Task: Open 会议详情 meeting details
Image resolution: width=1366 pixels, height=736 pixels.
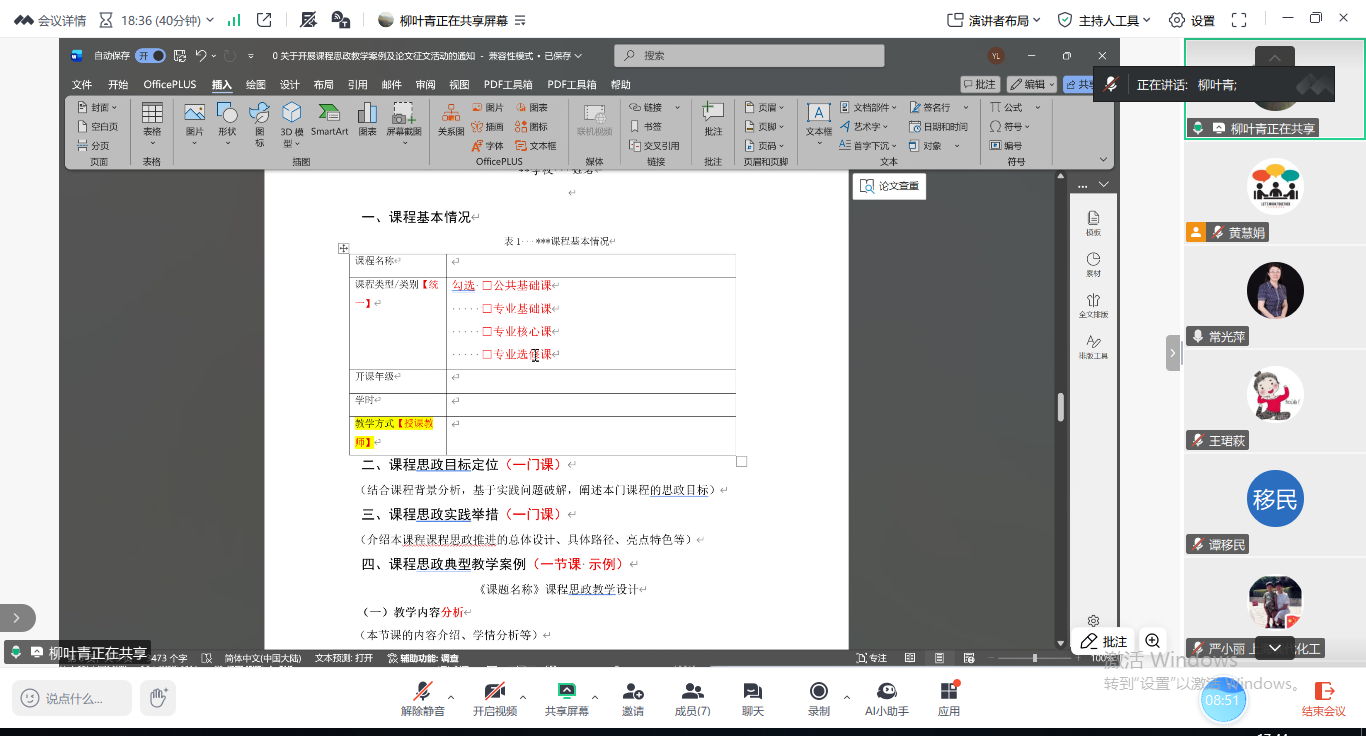Action: pos(50,20)
